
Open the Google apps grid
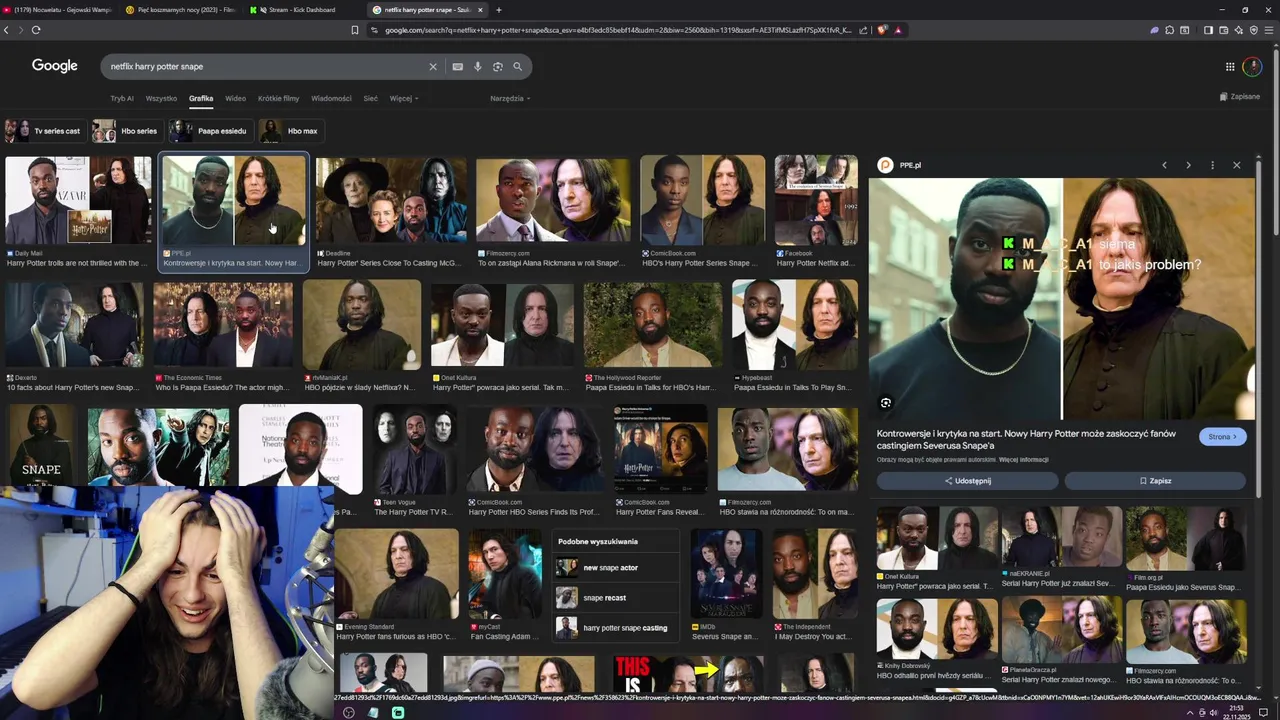point(1230,67)
